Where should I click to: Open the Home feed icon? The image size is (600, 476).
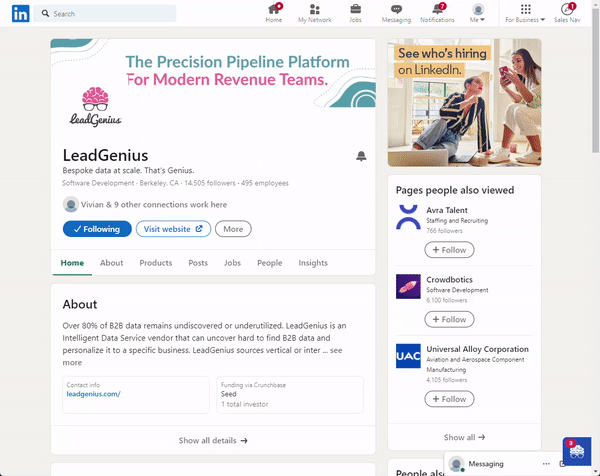pyautogui.click(x=274, y=13)
